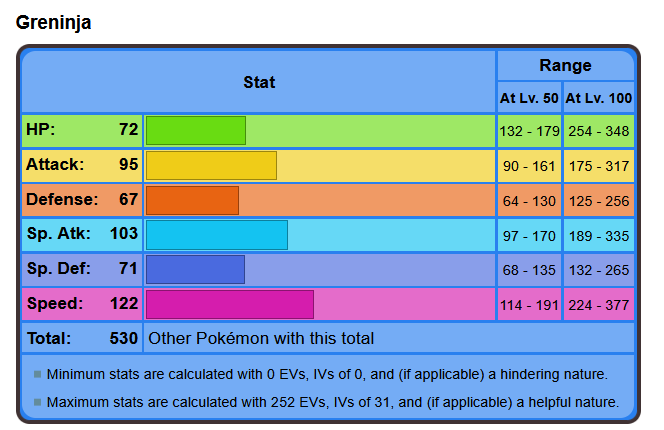Click Sp. Atk range 189 - 335

598,236
